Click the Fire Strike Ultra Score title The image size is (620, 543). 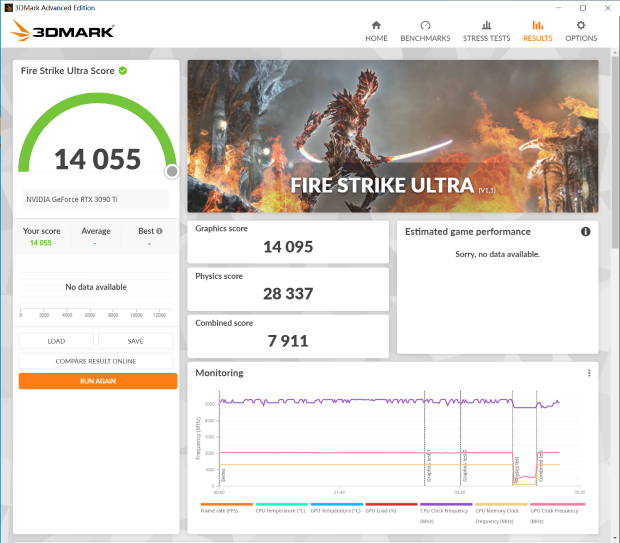coord(68,71)
